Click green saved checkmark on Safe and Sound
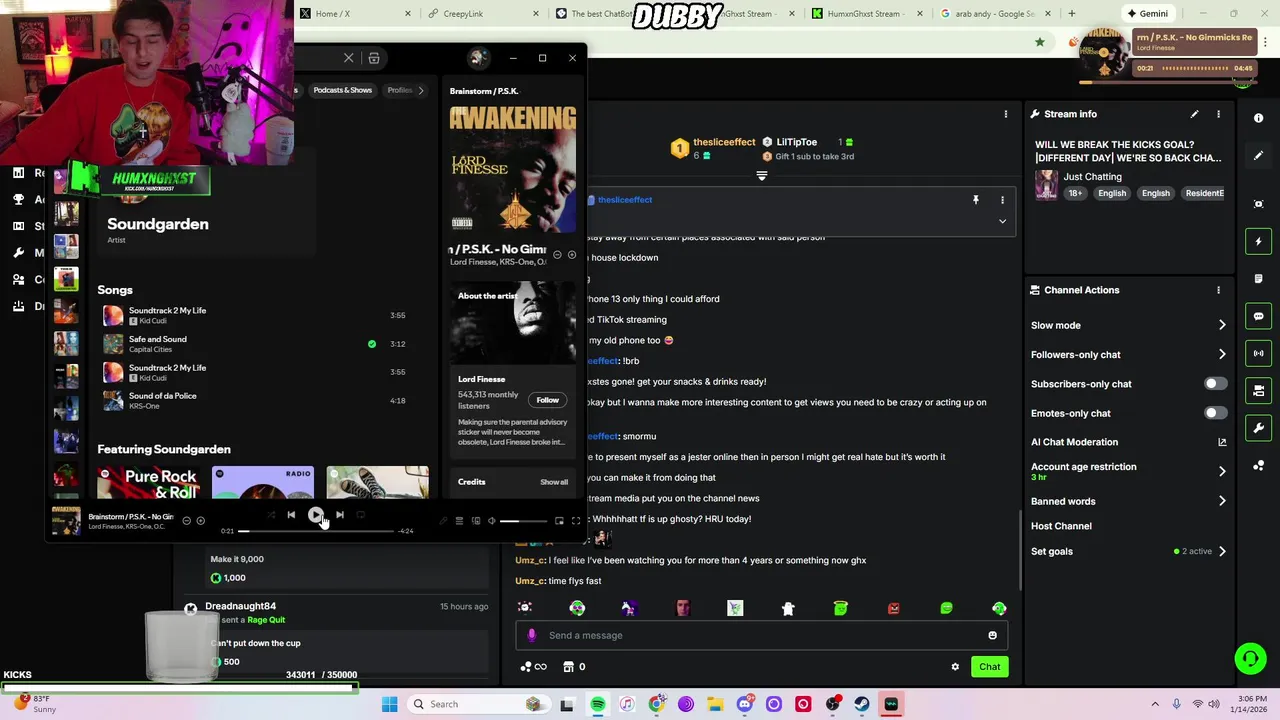Image resolution: width=1280 pixels, height=720 pixels. (372, 344)
